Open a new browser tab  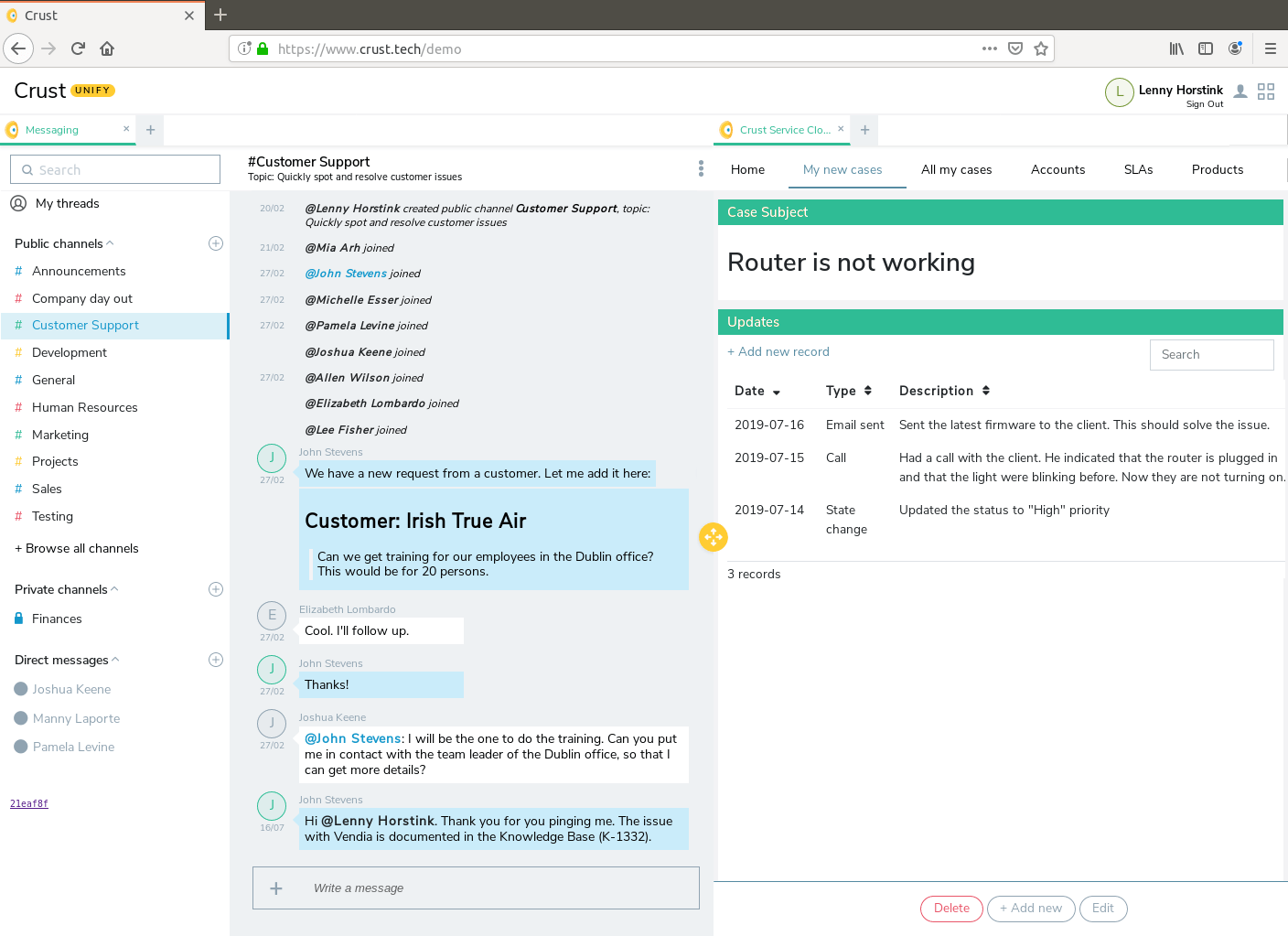[220, 15]
